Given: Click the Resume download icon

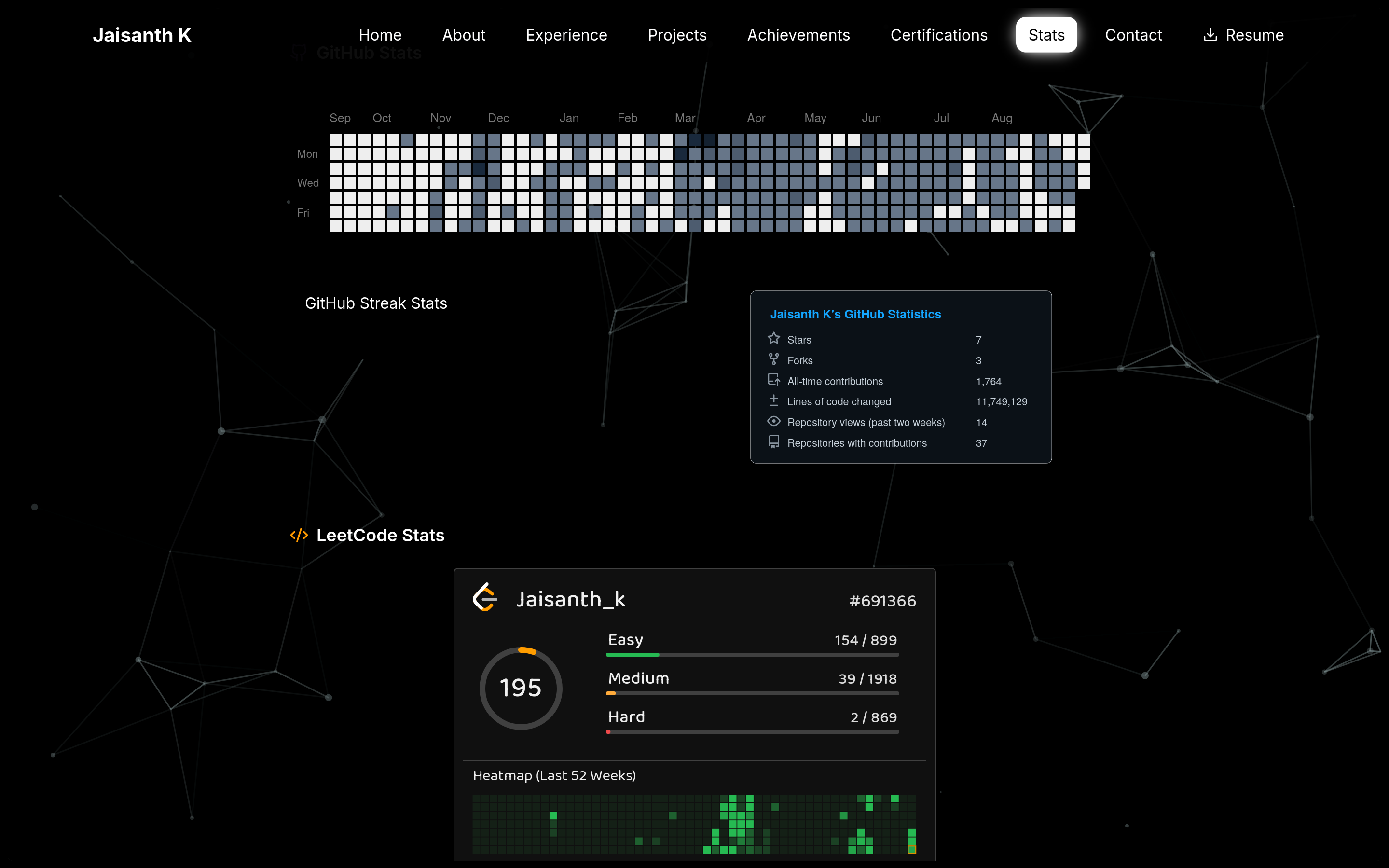Looking at the screenshot, I should pos(1210,35).
